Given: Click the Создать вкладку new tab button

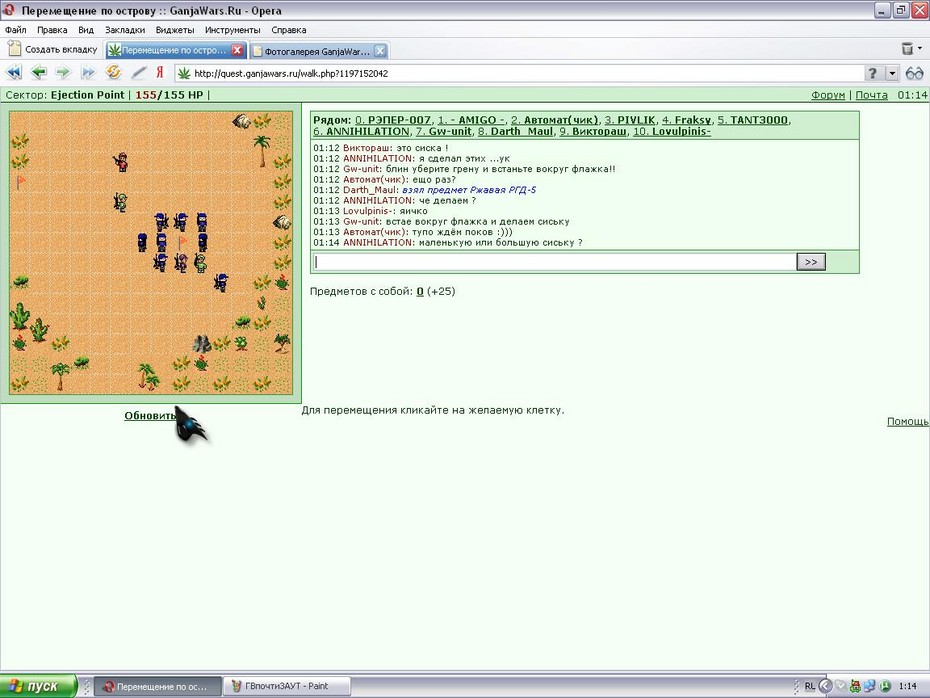Looking at the screenshot, I should [x=53, y=49].
